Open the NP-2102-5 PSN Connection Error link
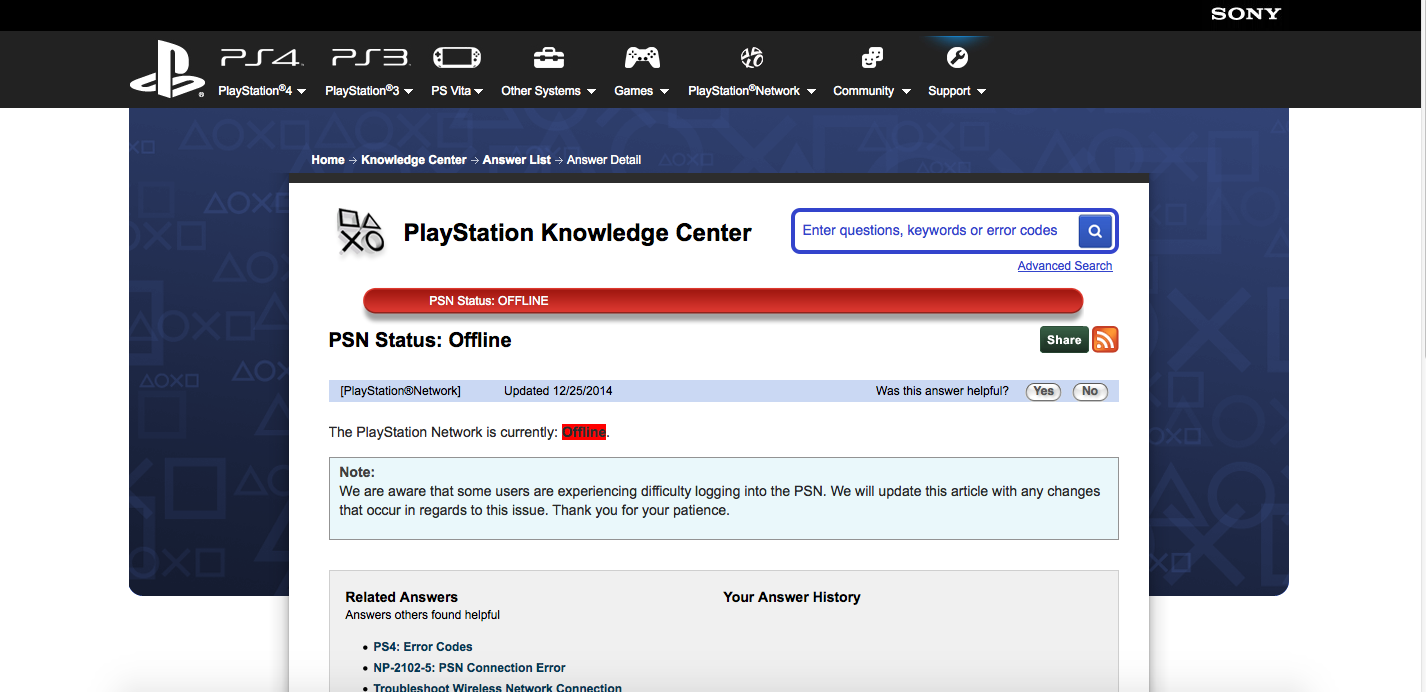The width and height of the screenshot is (1426, 692). 469,667
